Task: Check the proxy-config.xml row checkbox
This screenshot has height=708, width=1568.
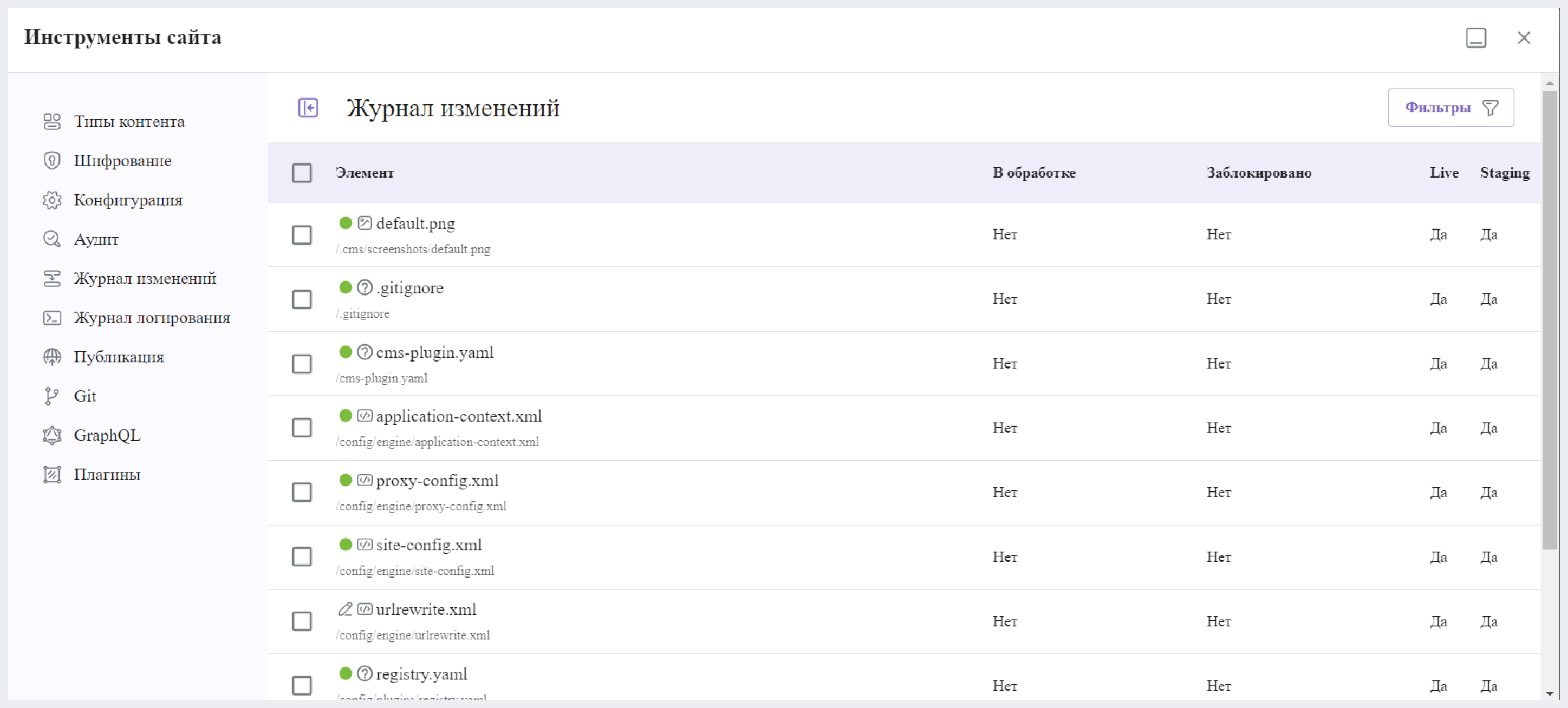Action: 302,492
